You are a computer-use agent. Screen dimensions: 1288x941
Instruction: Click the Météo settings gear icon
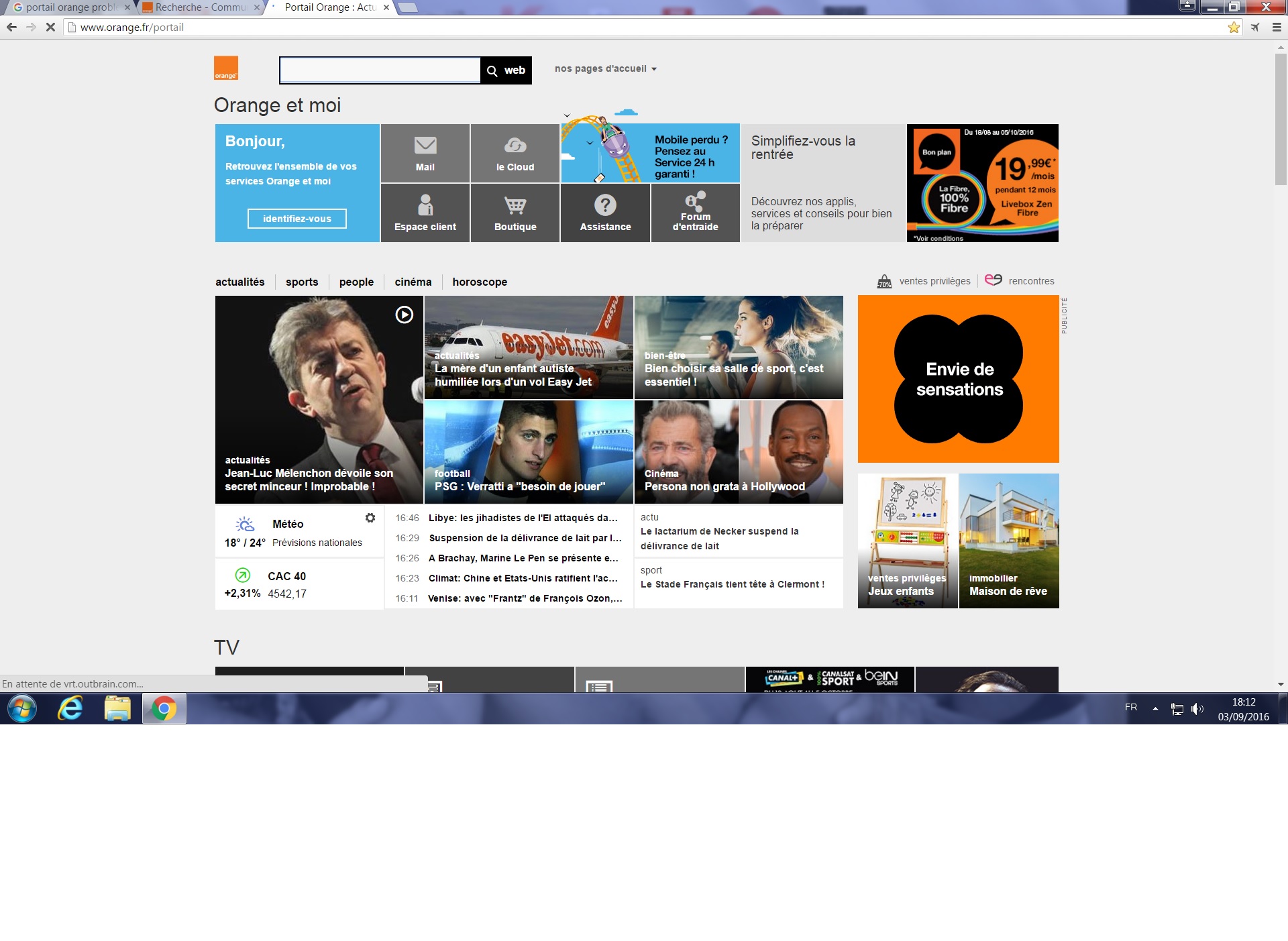coord(370,518)
